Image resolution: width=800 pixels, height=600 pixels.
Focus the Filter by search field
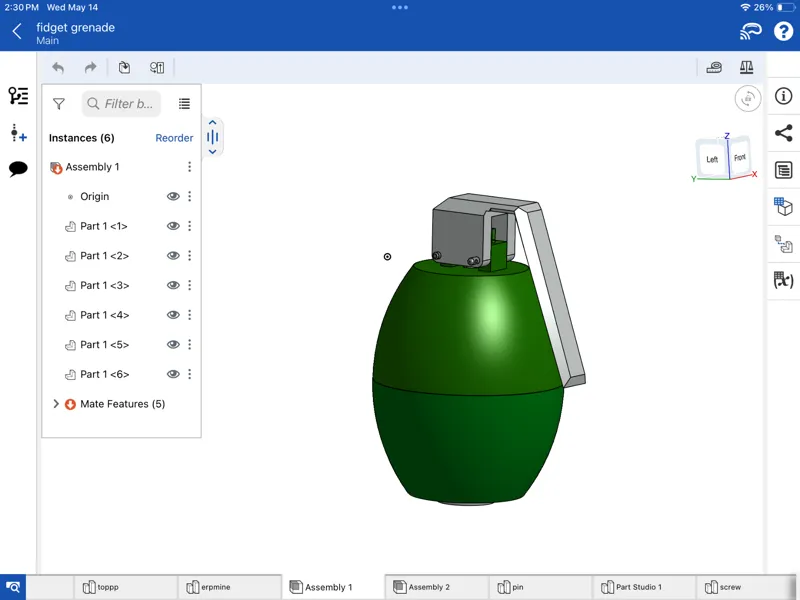[x=121, y=104]
